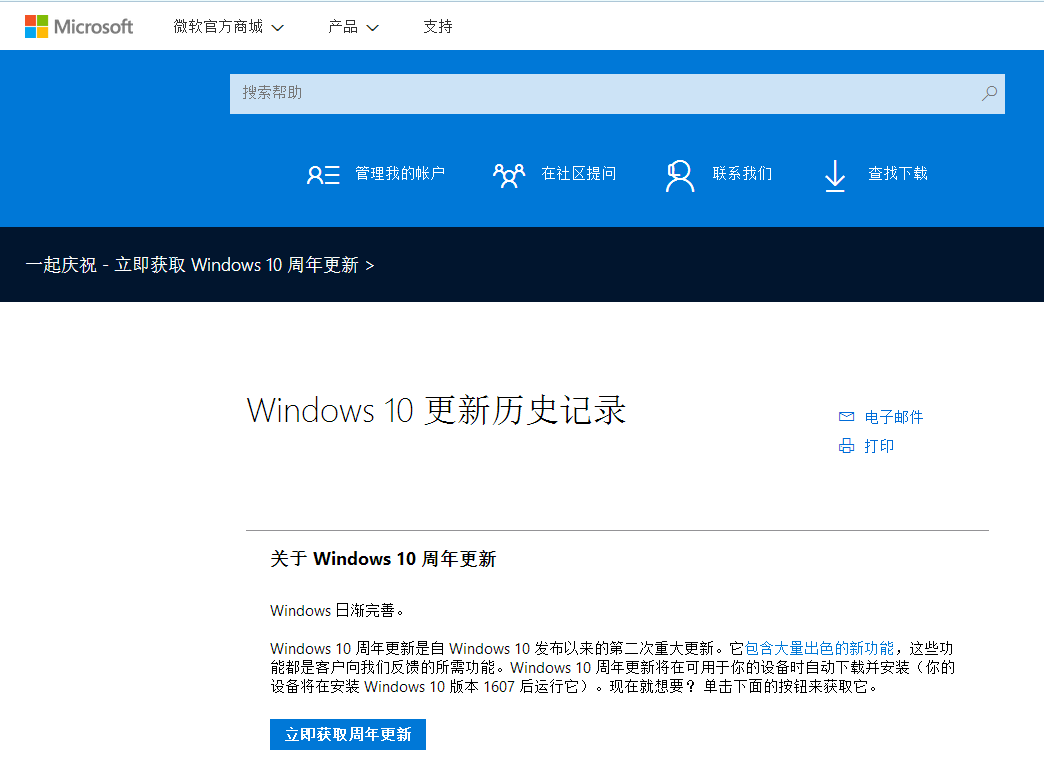Click the Microsoft logo
This screenshot has height=782, width=1044.
point(79,27)
